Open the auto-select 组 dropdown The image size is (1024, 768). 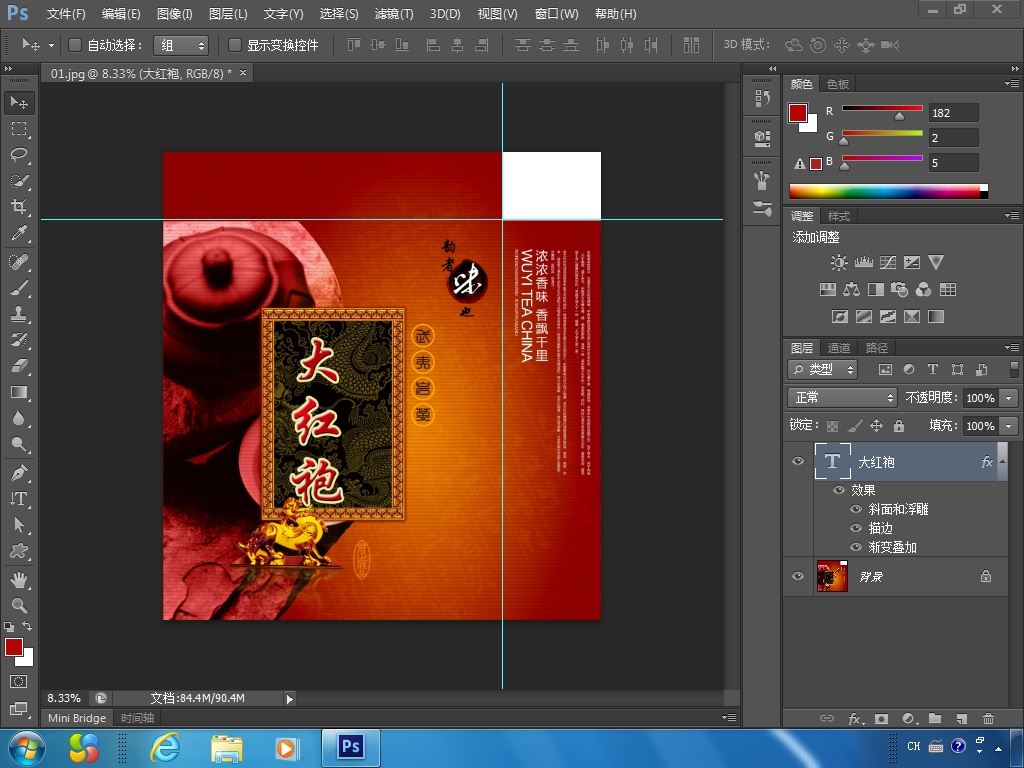(x=181, y=45)
